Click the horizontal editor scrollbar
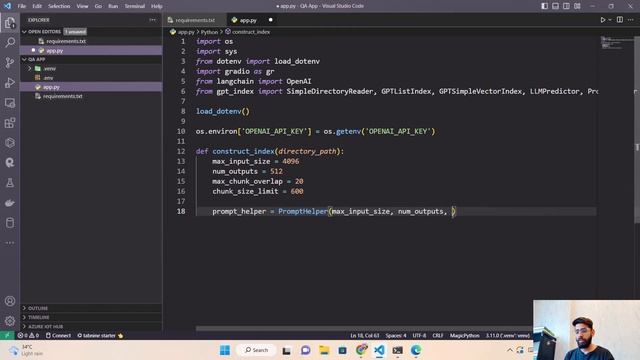The image size is (640, 360). 363,328
